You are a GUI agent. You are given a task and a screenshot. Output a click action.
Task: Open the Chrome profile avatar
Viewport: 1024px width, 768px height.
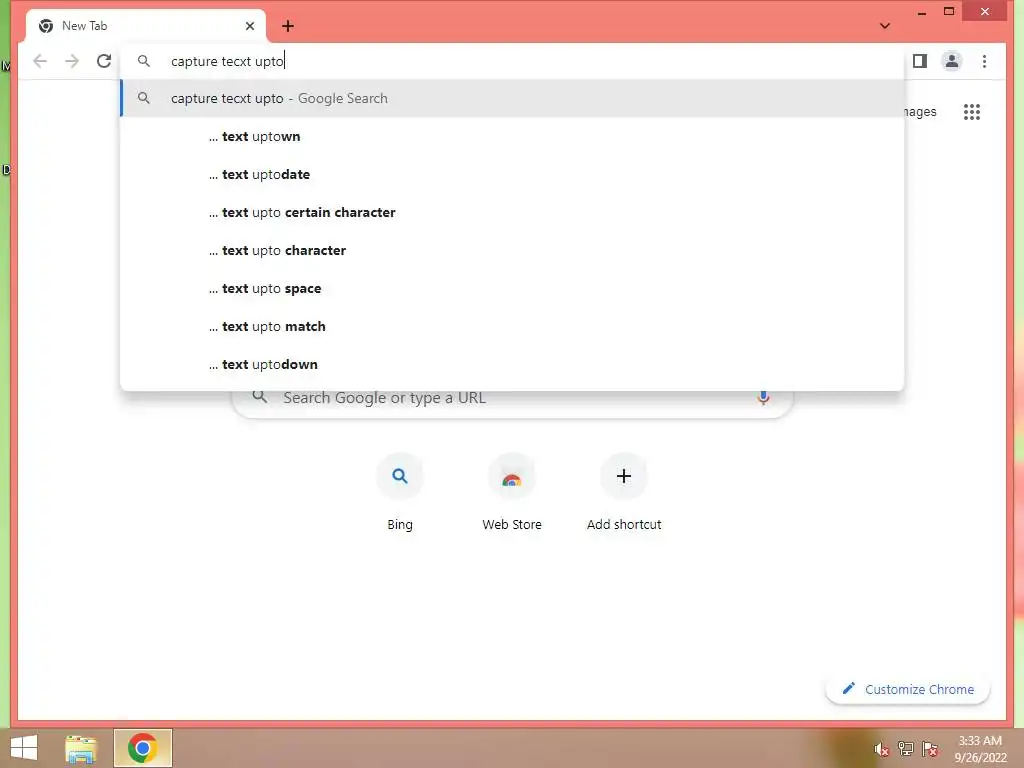click(952, 61)
